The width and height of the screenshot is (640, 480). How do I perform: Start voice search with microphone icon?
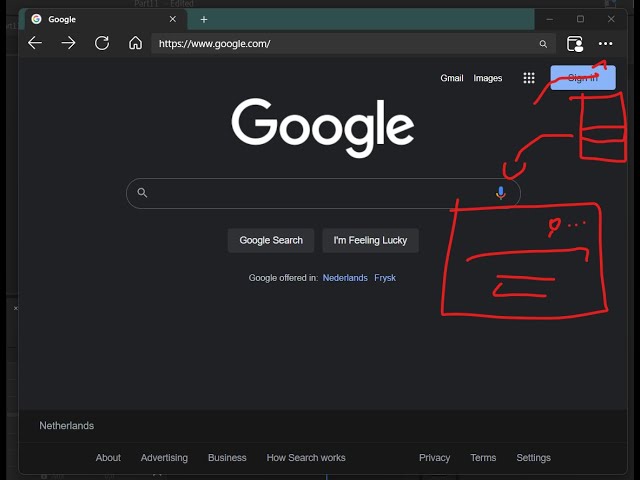point(500,193)
